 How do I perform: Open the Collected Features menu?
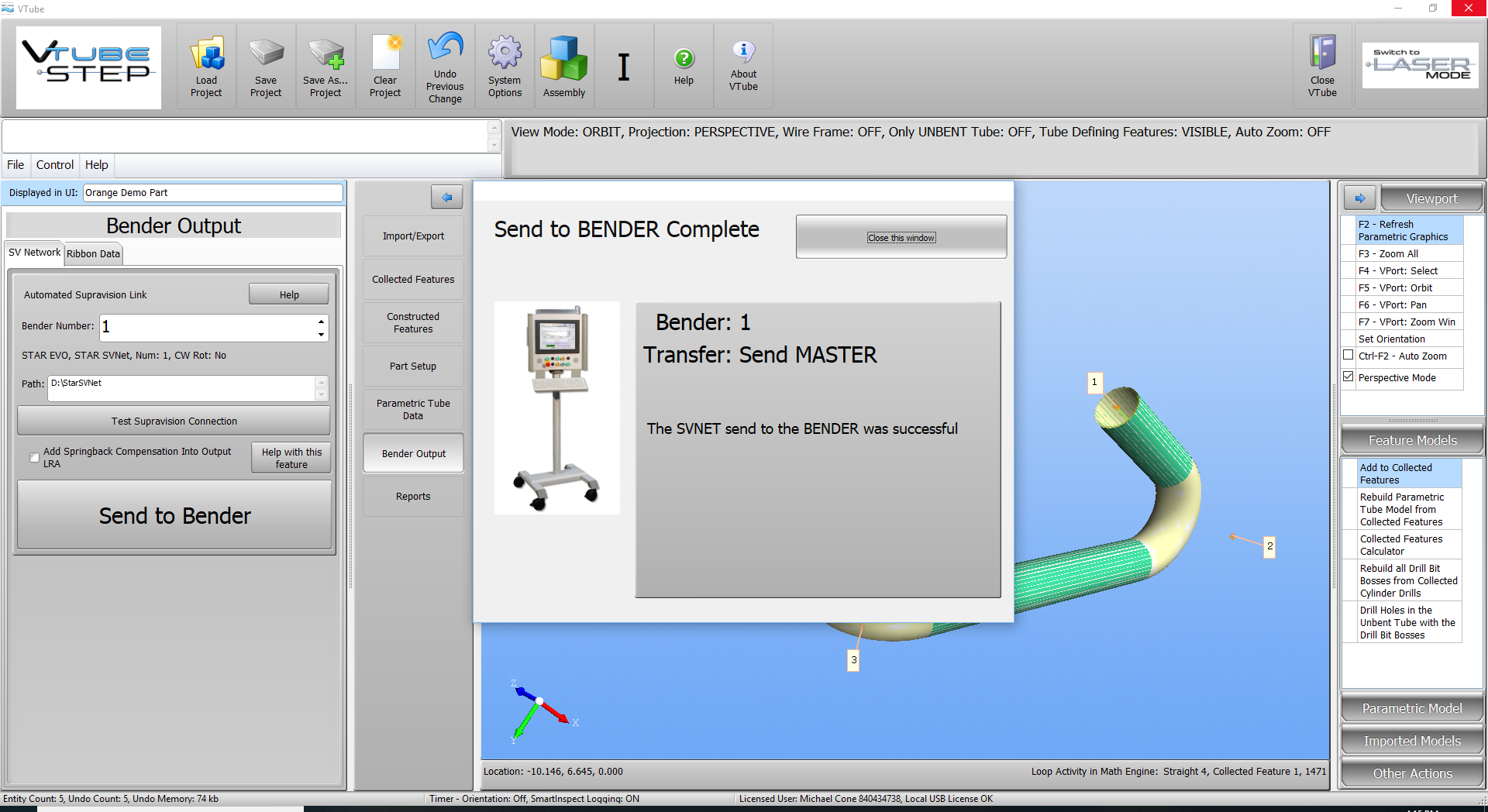(413, 280)
